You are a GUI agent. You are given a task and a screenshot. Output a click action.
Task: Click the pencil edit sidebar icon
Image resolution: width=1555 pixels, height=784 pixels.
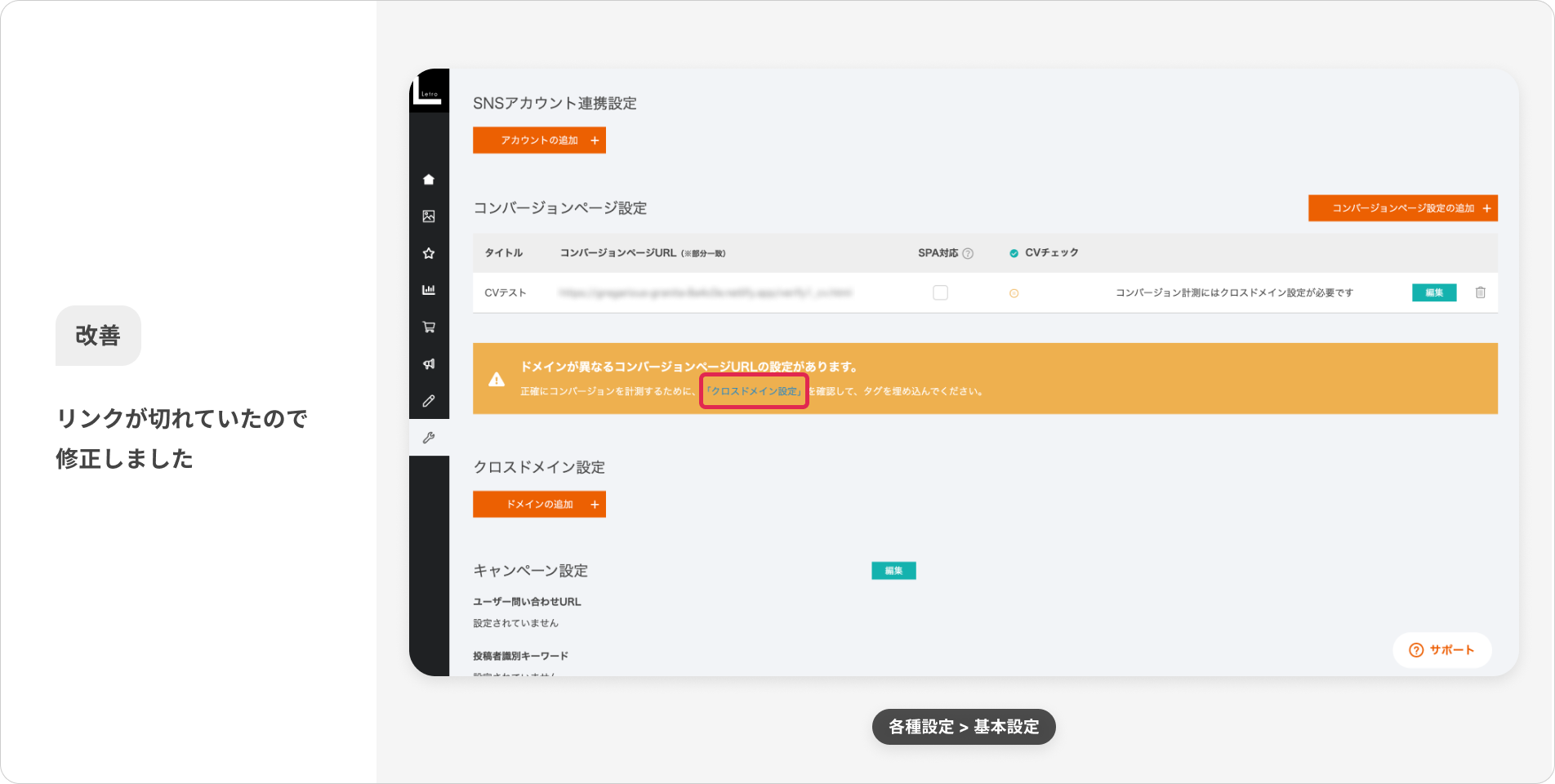pos(429,401)
